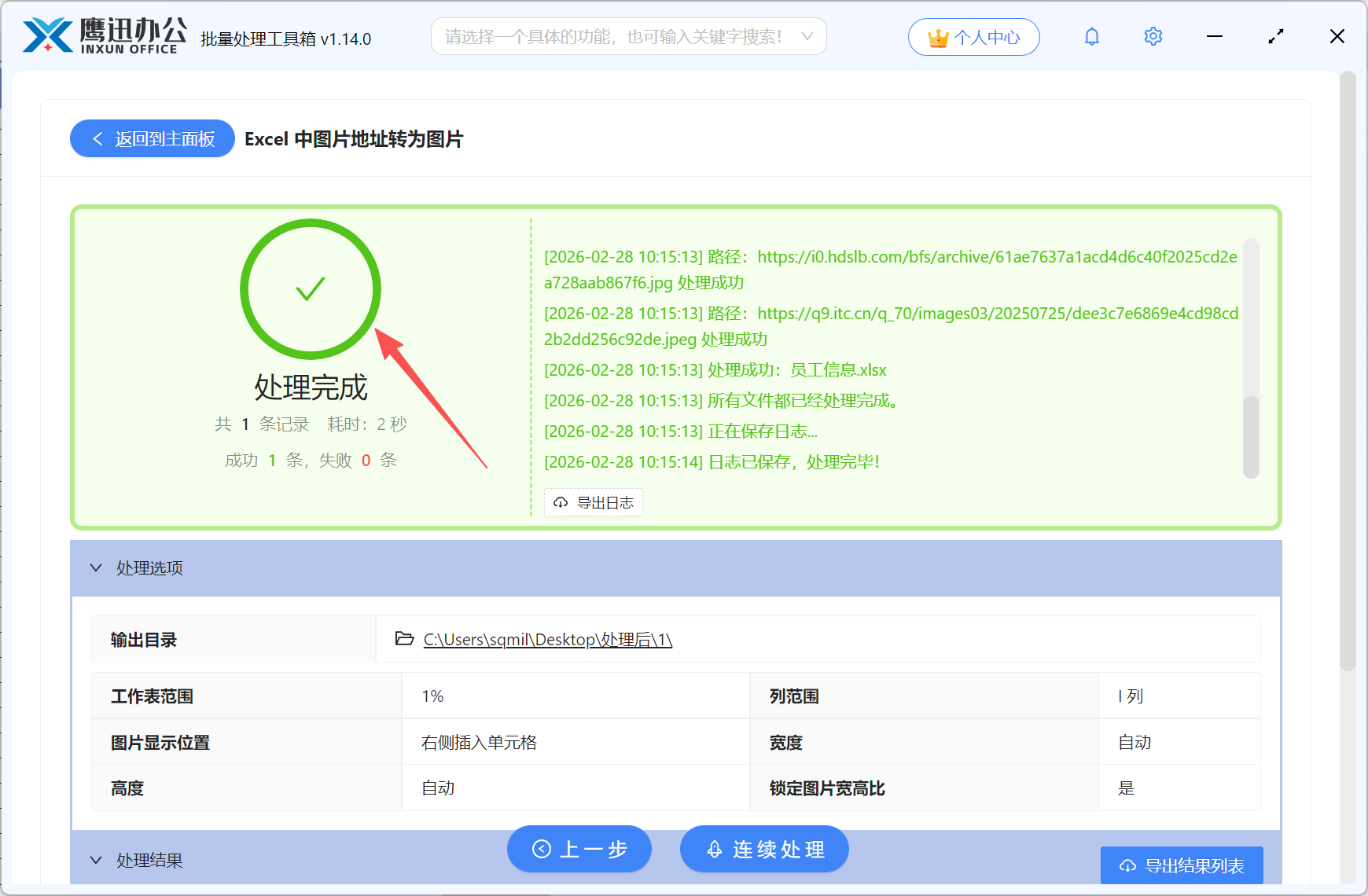
Task: Click the 连续处理 button
Action: 763,849
